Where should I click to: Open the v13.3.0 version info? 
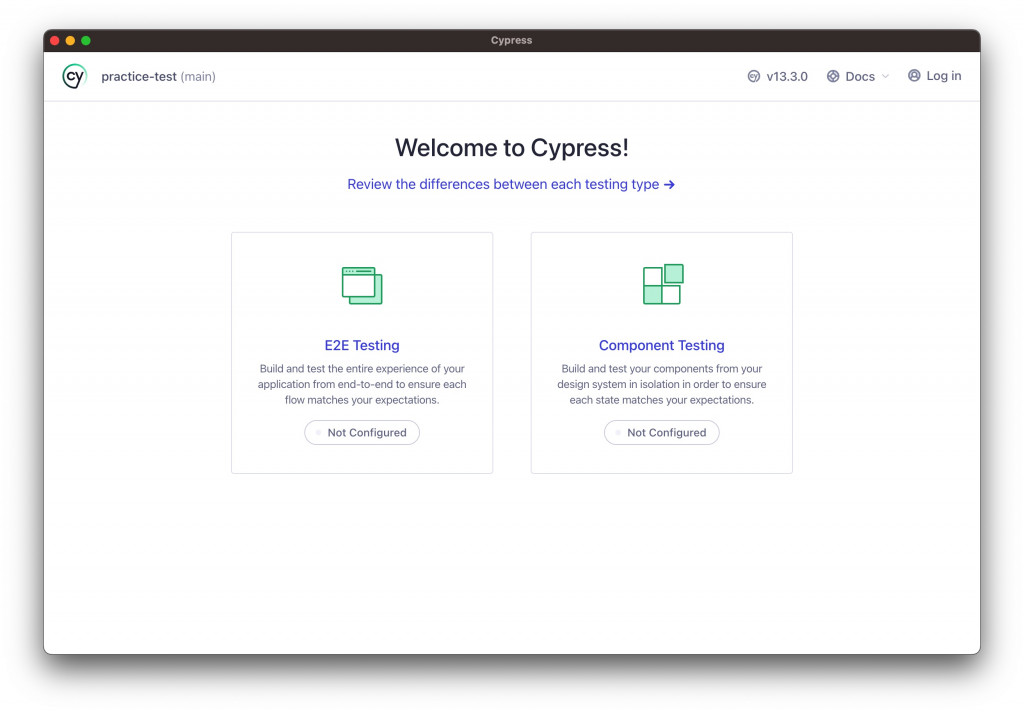pyautogui.click(x=777, y=76)
